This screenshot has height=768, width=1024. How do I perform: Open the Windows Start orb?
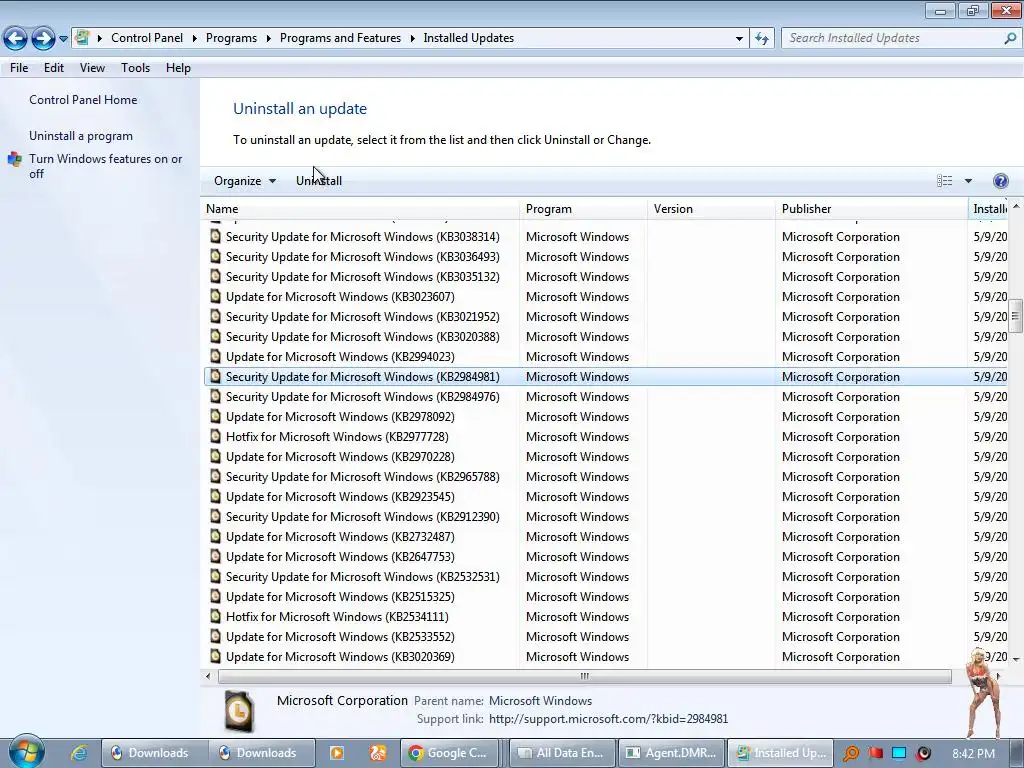pyautogui.click(x=26, y=752)
